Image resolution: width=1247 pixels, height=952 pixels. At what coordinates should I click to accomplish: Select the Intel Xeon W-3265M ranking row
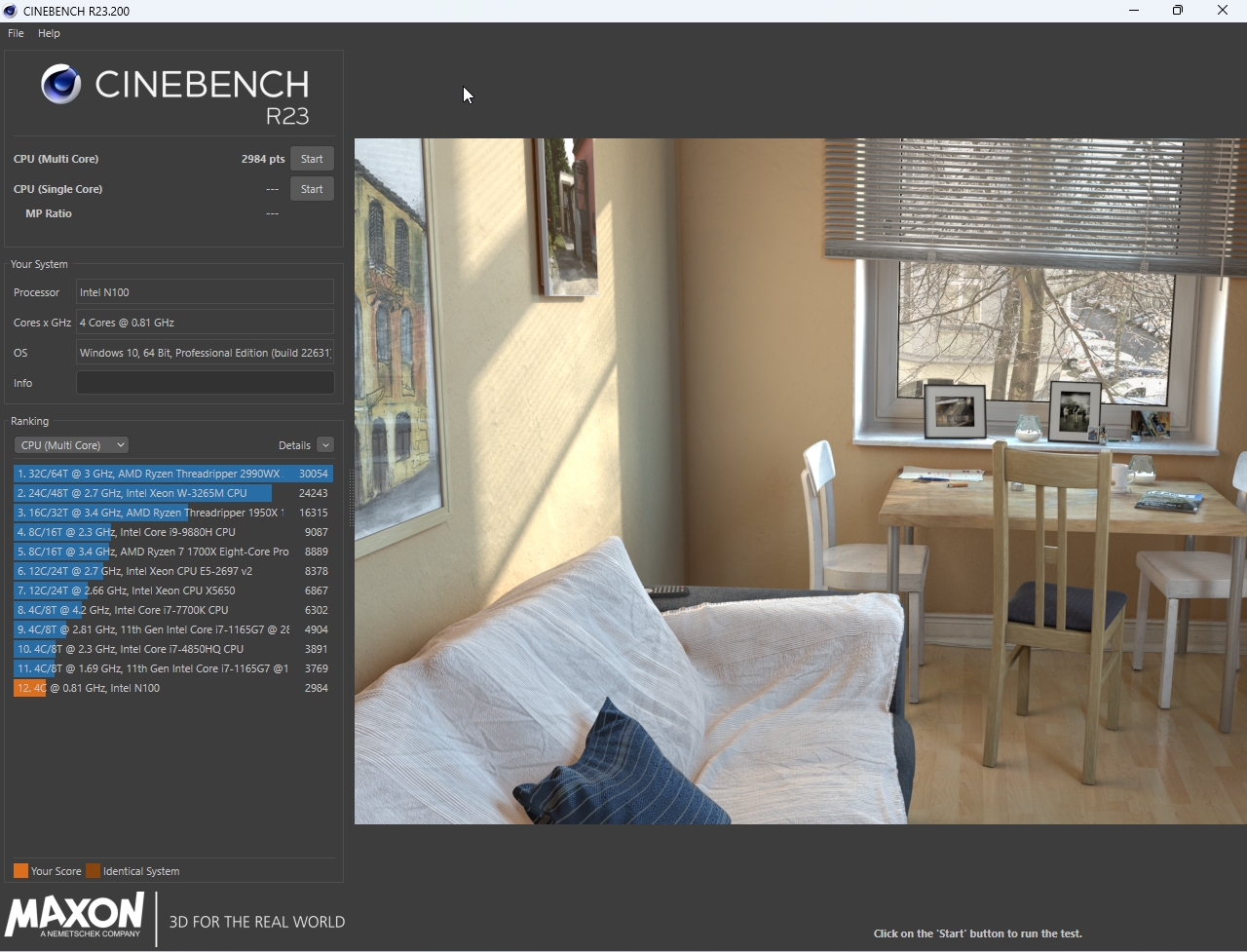tap(173, 493)
